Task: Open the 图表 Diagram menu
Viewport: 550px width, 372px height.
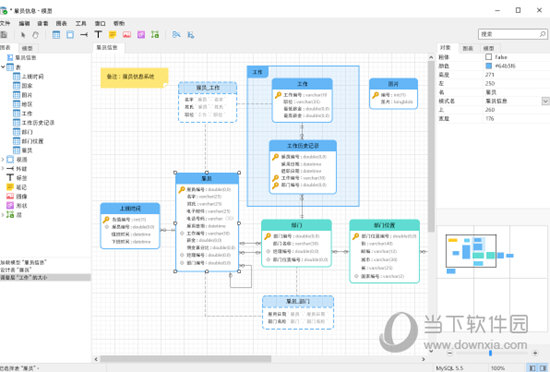Action: 61,23
